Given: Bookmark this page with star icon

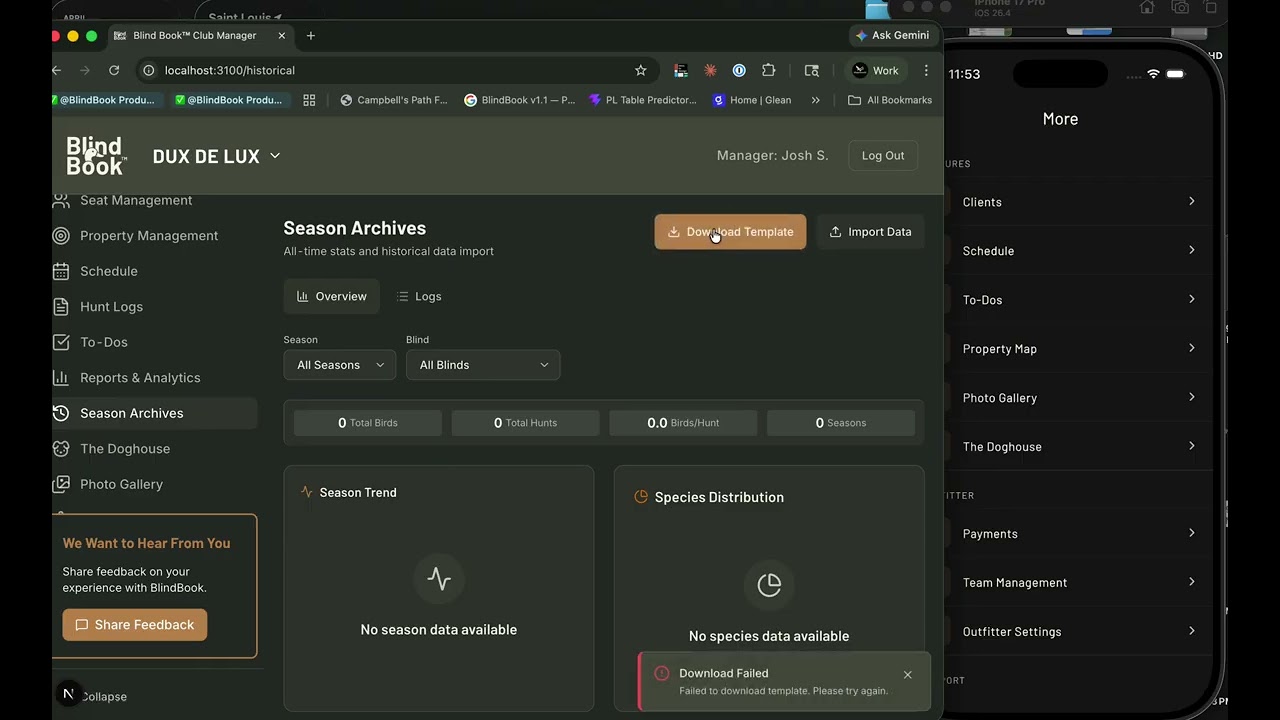Looking at the screenshot, I should (x=641, y=70).
